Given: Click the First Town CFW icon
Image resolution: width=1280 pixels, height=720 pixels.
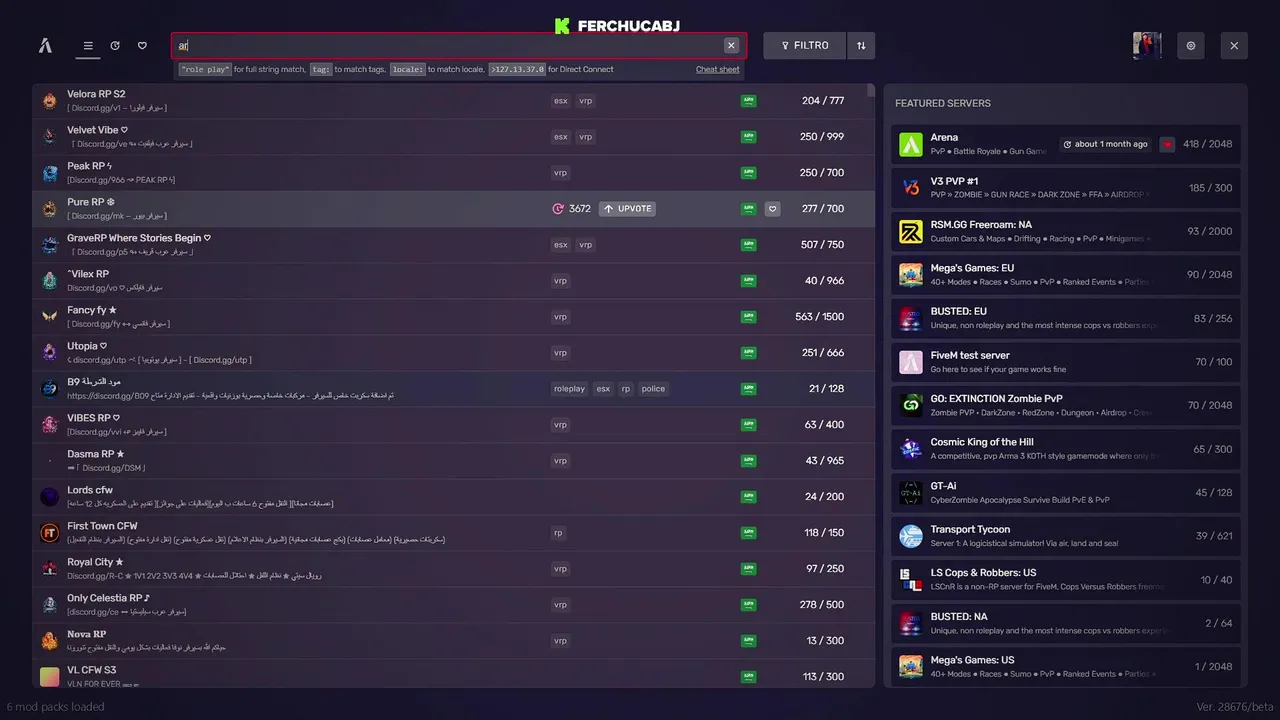Looking at the screenshot, I should coord(50,533).
